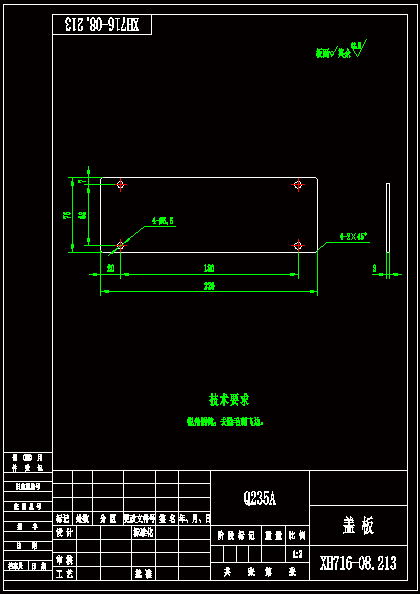Screen dimensions: 420x594
Task: Click the upper-right hole center mark
Action: 298,185
